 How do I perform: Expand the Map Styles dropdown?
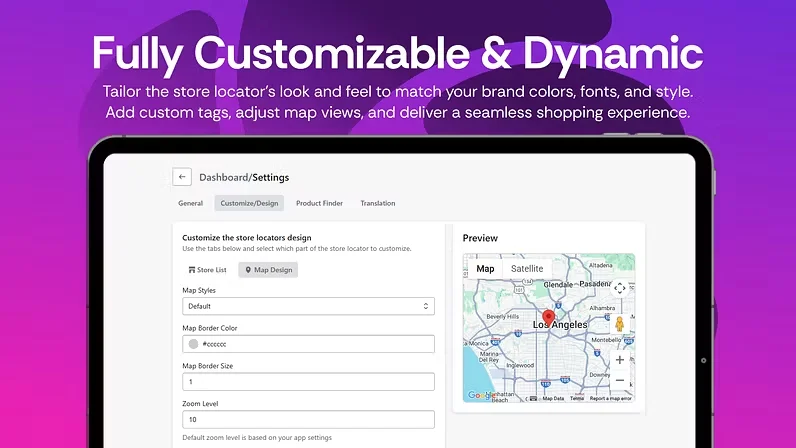pyautogui.click(x=308, y=306)
